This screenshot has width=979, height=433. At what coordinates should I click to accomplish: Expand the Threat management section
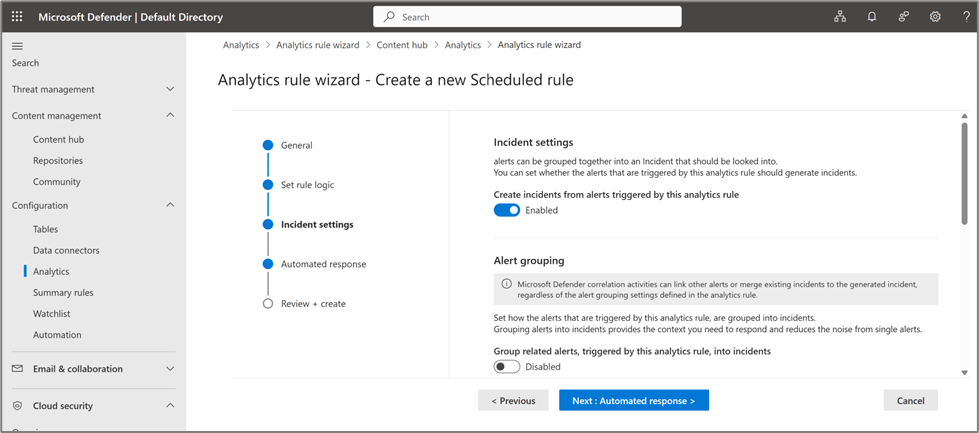tap(170, 90)
